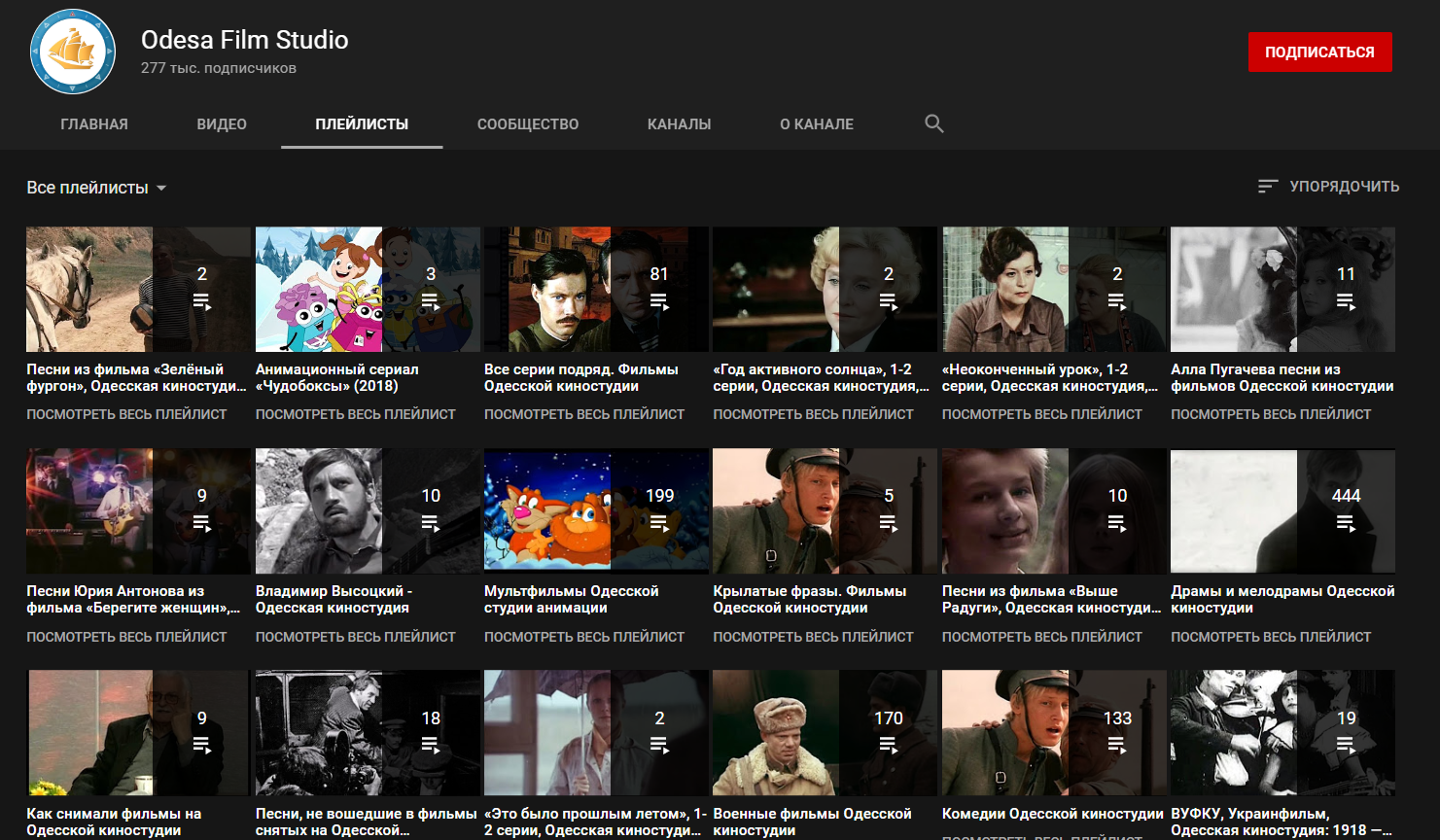
Task: Click the Odesa Film Studio channel avatar
Action: 73,52
